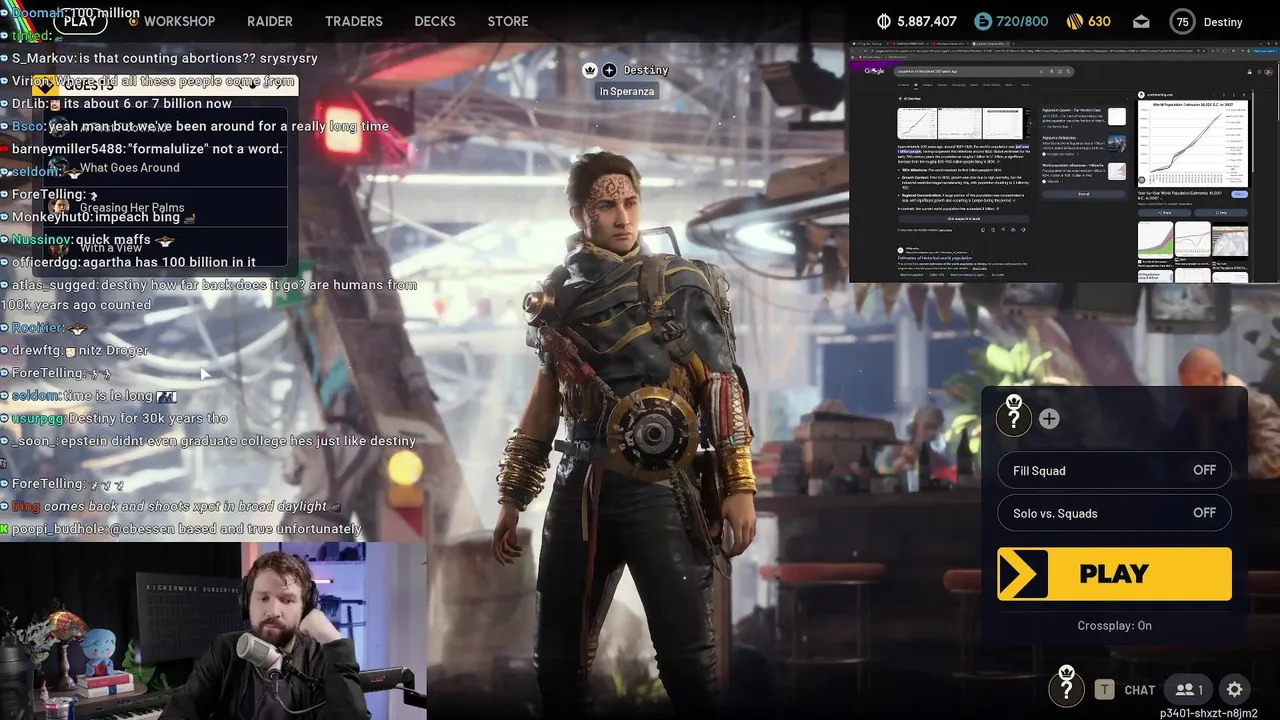Click the gold Raider Token icon beside 630
This screenshot has width=1280, height=720.
coord(1075,21)
